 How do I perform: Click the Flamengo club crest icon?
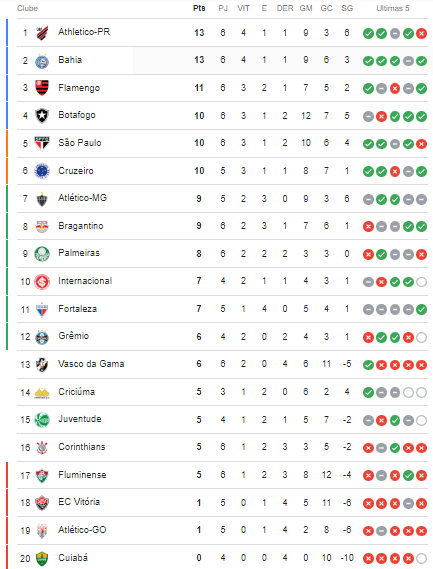tap(42, 88)
